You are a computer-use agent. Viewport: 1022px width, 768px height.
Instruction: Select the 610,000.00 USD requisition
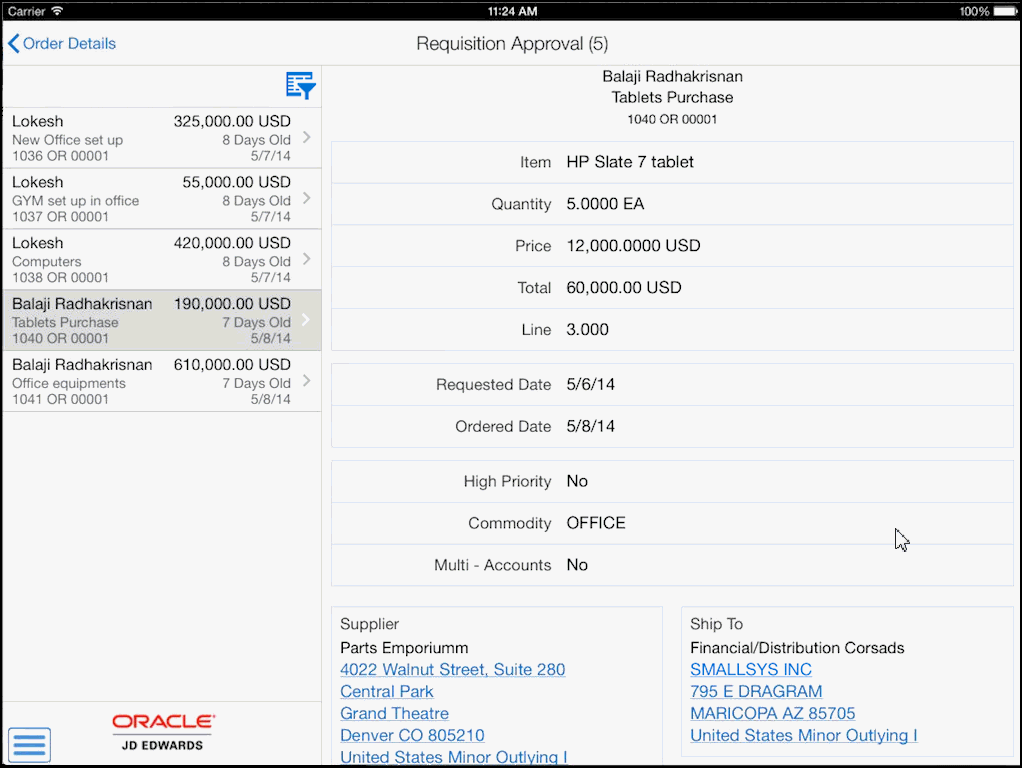coord(162,381)
